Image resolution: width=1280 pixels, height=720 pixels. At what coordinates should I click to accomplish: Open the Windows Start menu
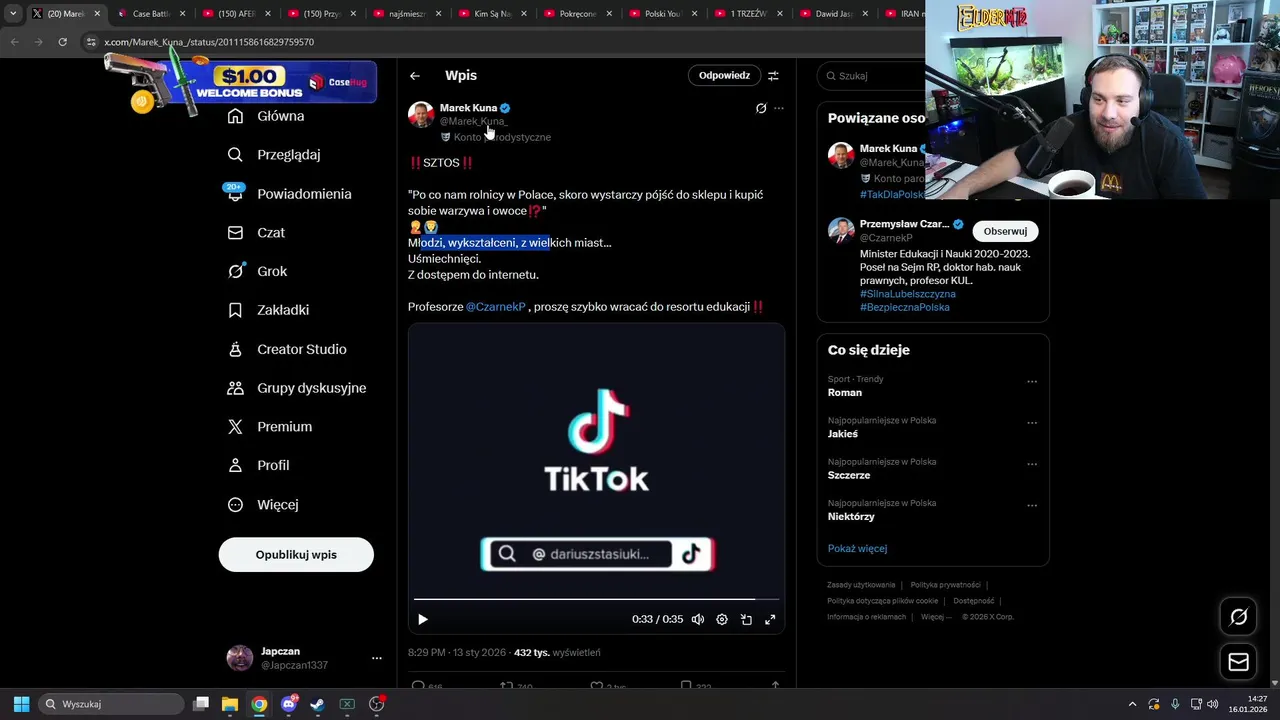[x=21, y=704]
